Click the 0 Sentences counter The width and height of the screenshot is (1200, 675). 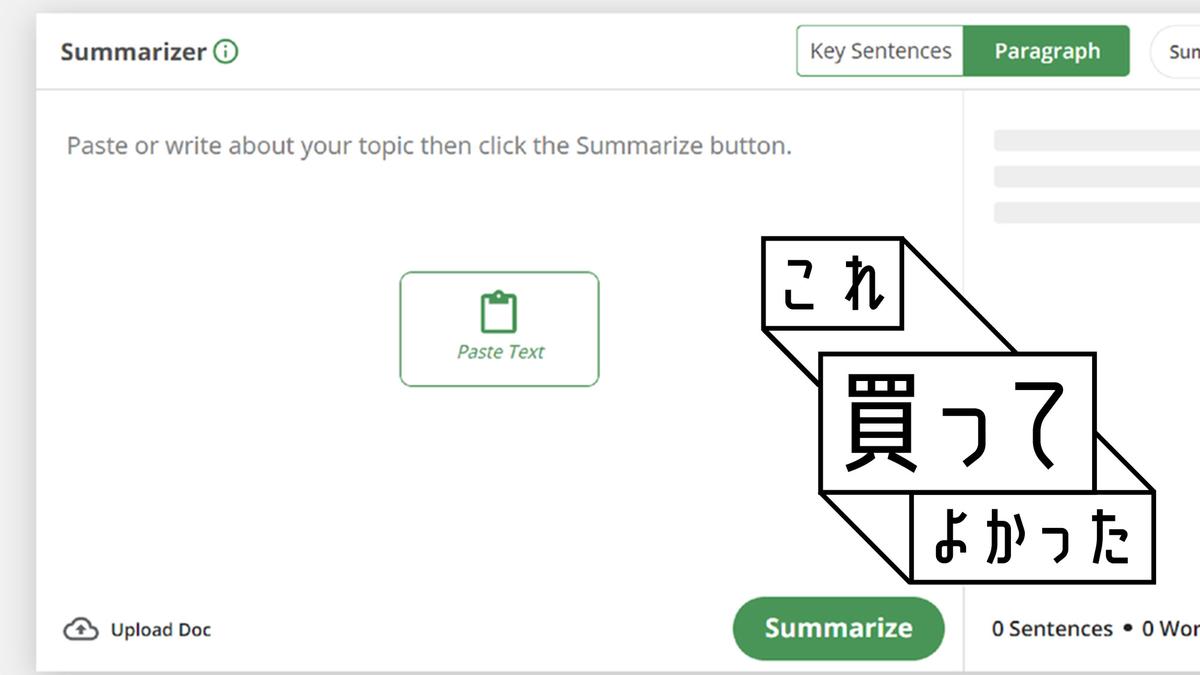(x=1051, y=629)
